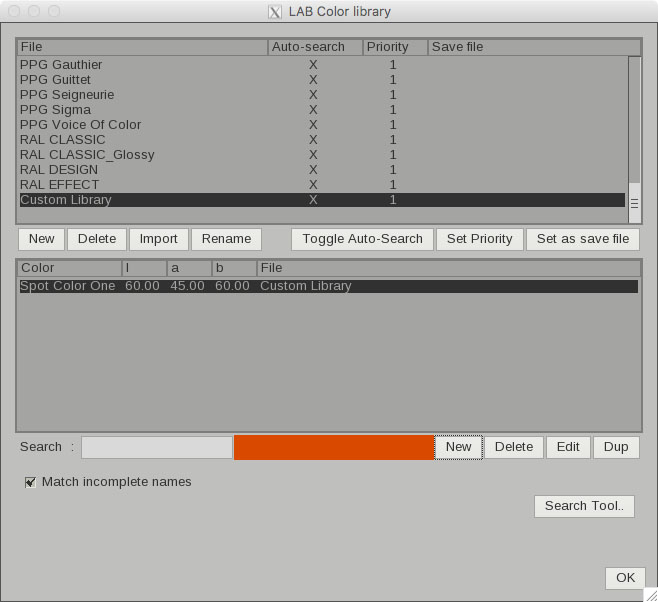Image resolution: width=658 pixels, height=602 pixels.
Task: Click the Priority column header
Action: click(x=394, y=47)
